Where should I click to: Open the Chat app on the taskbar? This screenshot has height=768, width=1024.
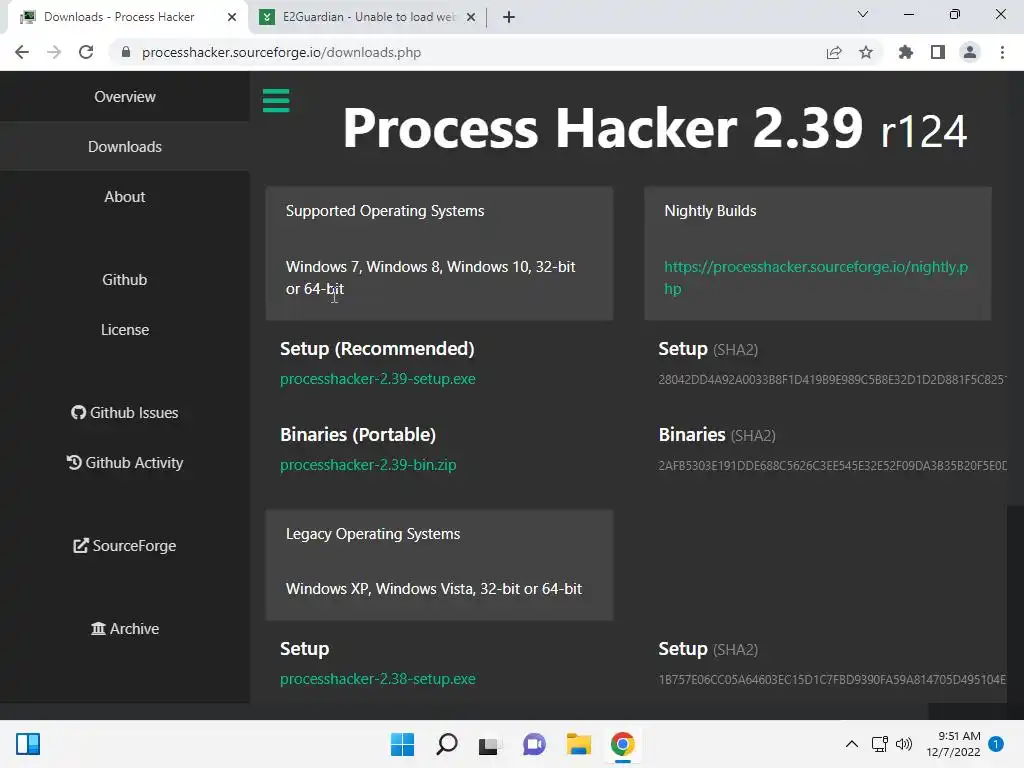534,744
